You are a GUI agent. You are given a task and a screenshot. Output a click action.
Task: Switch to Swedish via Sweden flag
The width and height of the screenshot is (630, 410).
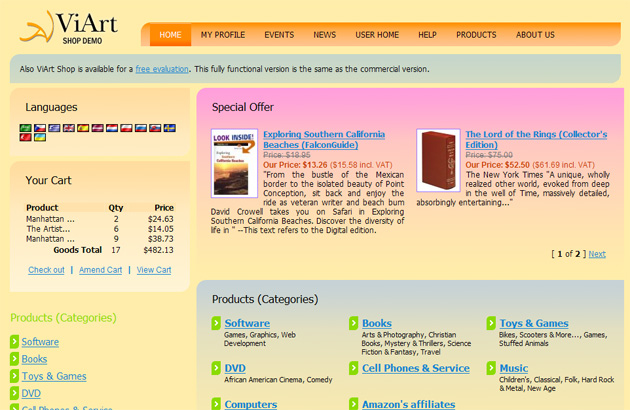pos(170,128)
